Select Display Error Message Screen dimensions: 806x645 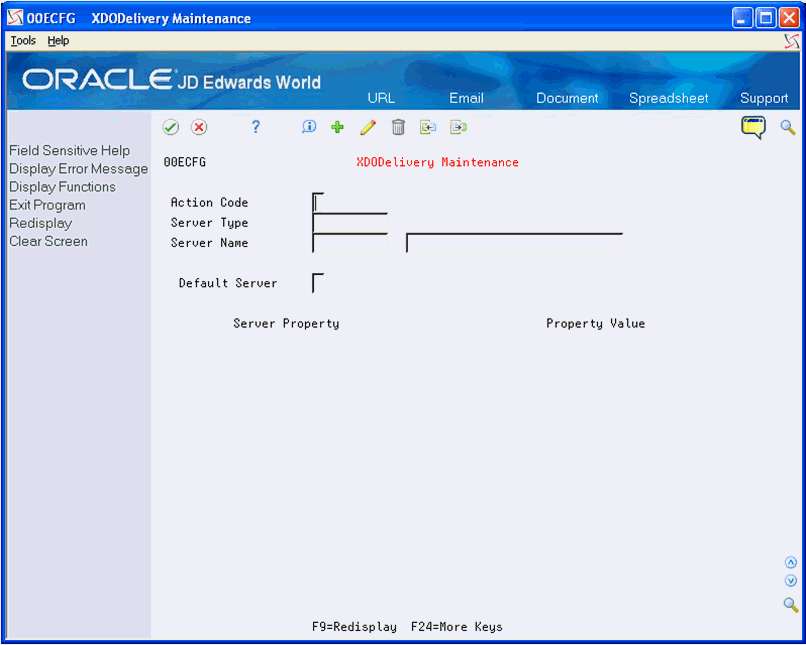78,169
